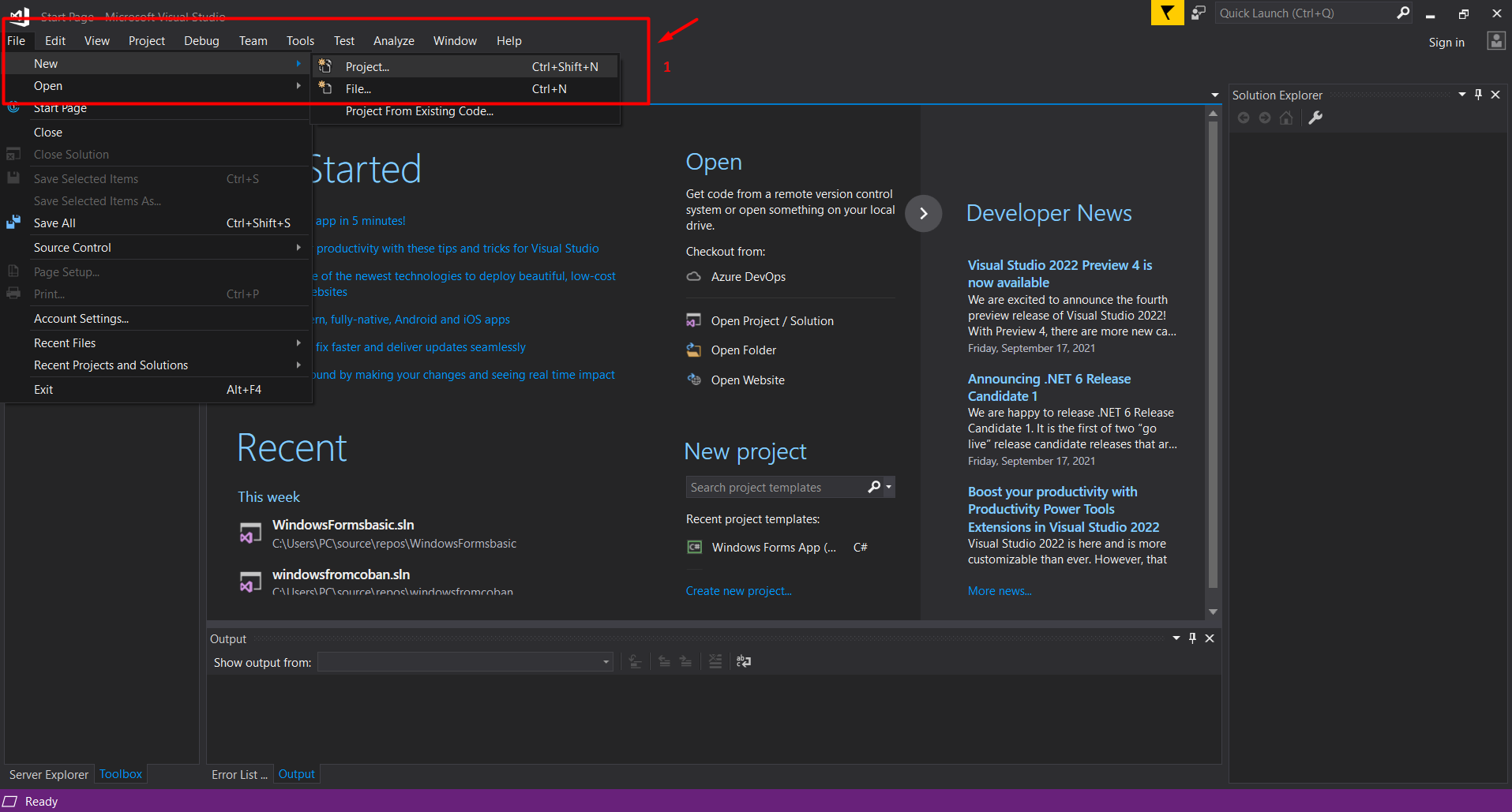Viewport: 1512px width, 812px height.
Task: Select New Project... menu entry
Action: coord(465,66)
